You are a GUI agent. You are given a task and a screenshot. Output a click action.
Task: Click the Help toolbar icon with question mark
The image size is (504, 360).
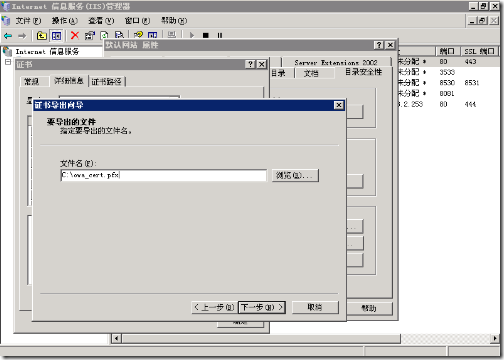[138, 35]
